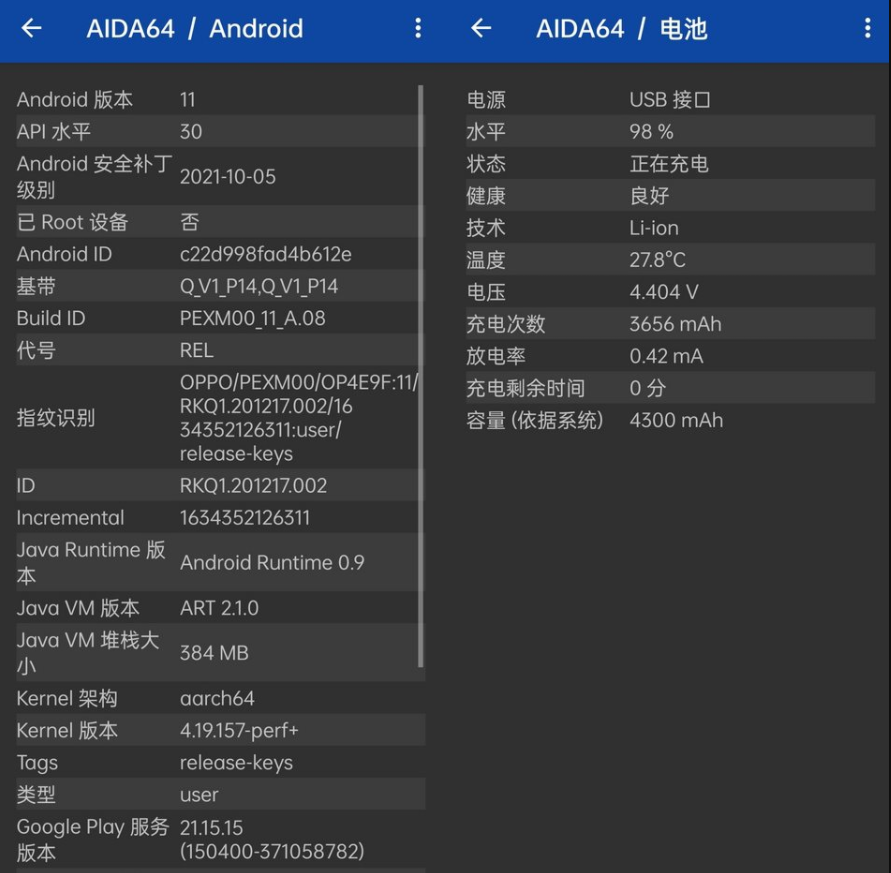Click the back arrow on the 电池 page
The image size is (891, 873).
479,29
